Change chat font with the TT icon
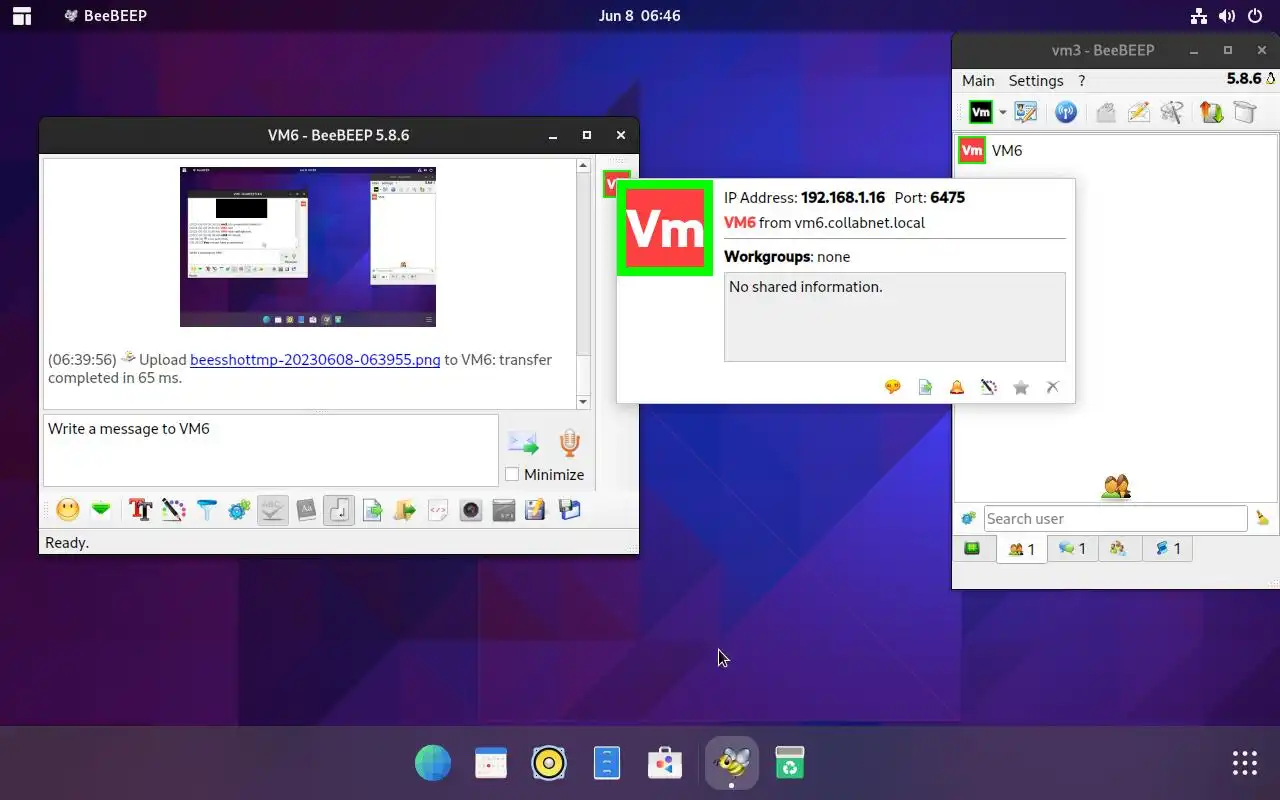The height and width of the screenshot is (800, 1280). (140, 510)
